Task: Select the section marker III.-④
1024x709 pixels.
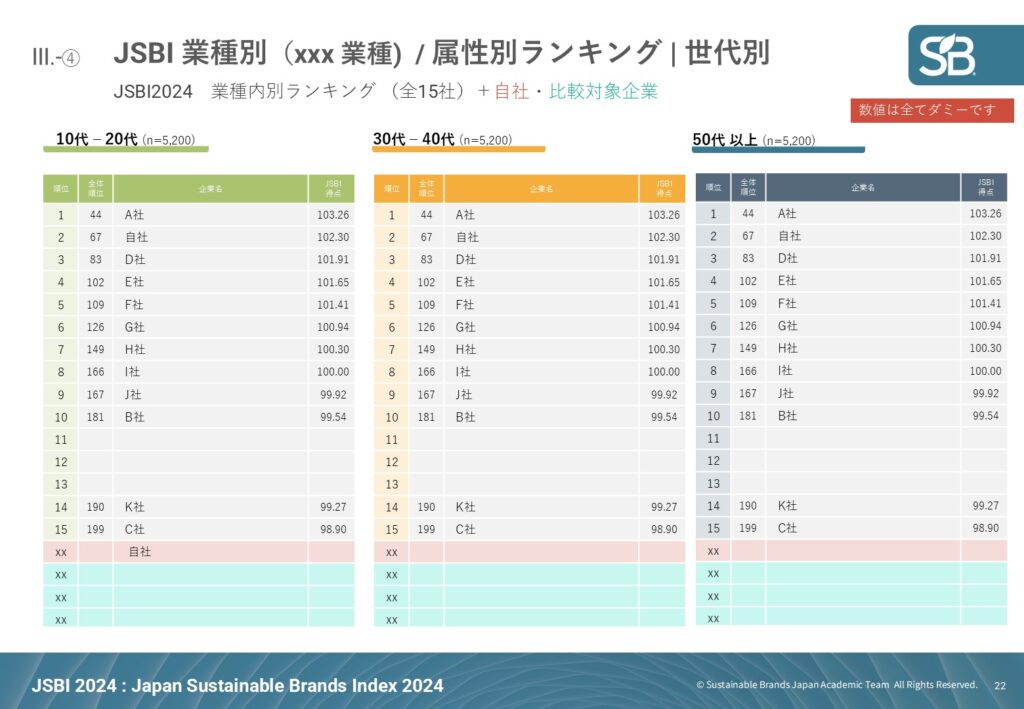Action: (x=56, y=57)
